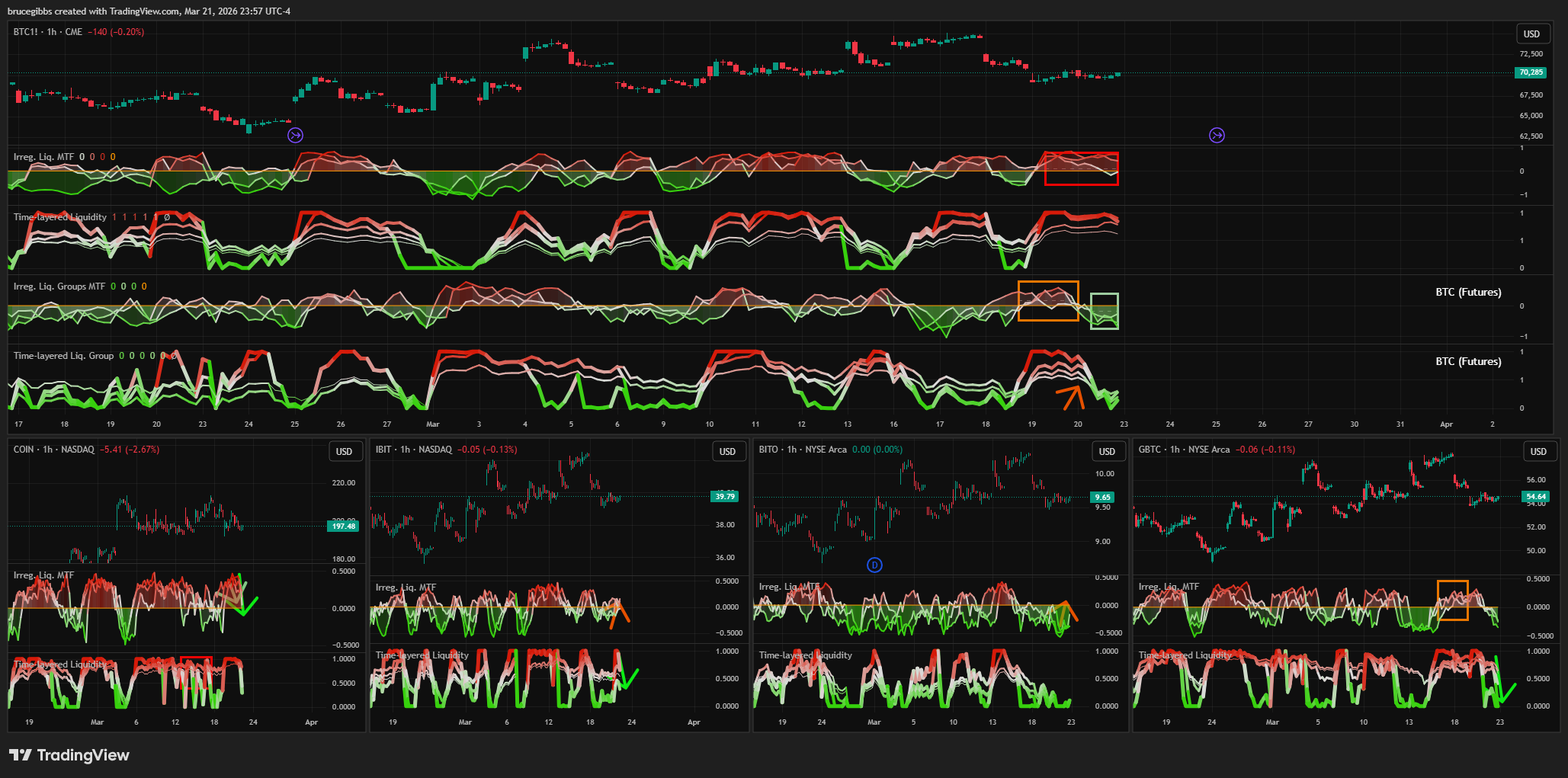Click the blue D dividend marker on BITO

point(874,565)
